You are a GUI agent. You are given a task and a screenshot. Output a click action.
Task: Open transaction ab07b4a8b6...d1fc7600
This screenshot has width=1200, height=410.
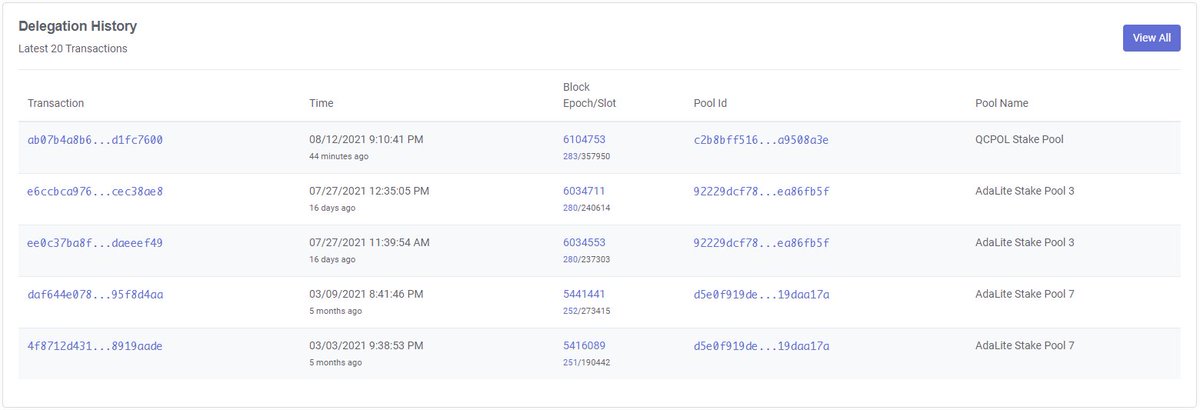[95, 140]
